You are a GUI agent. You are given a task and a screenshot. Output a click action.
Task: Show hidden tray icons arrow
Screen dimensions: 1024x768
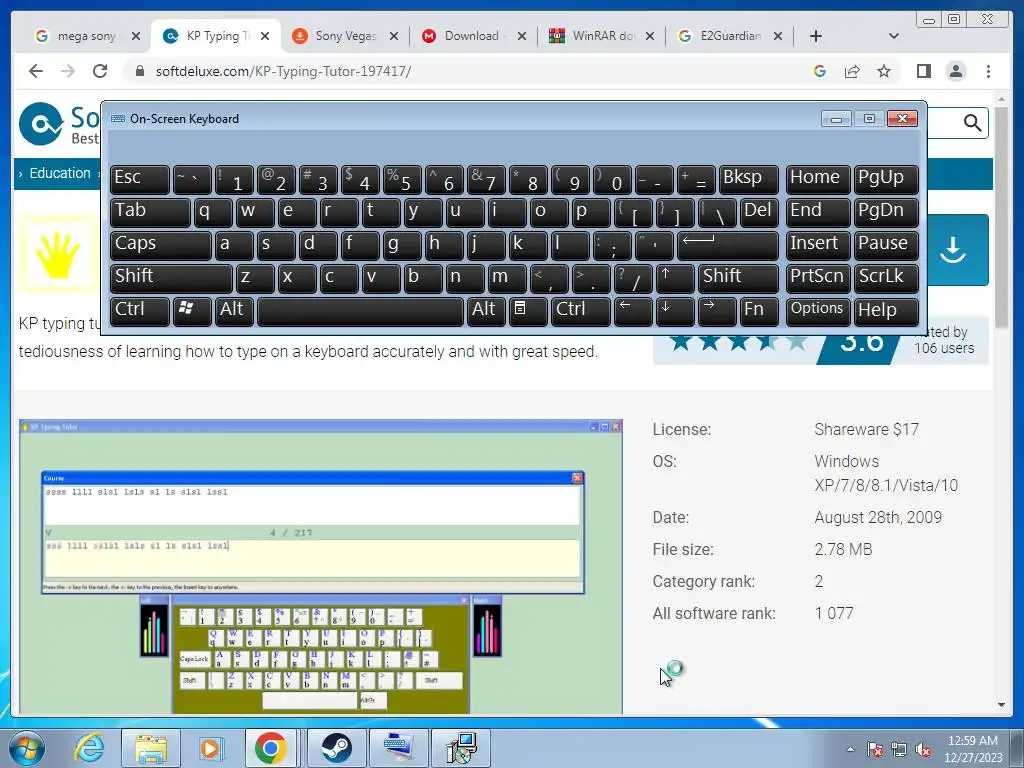pos(850,750)
